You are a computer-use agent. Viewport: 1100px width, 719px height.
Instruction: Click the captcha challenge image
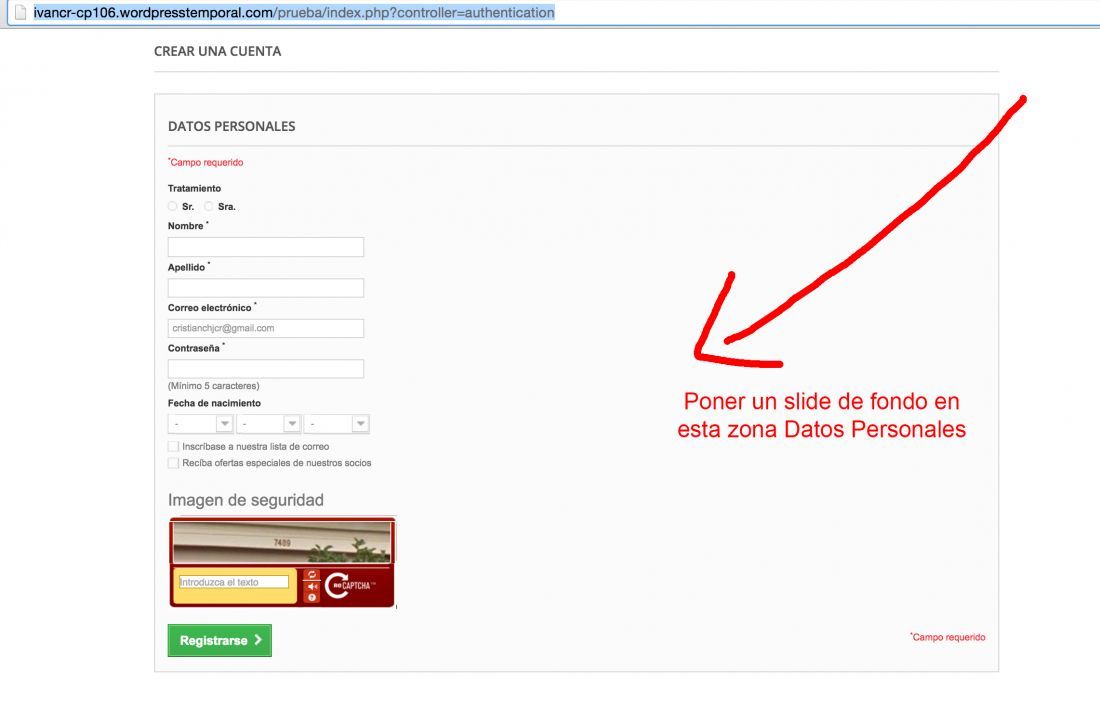click(x=282, y=542)
